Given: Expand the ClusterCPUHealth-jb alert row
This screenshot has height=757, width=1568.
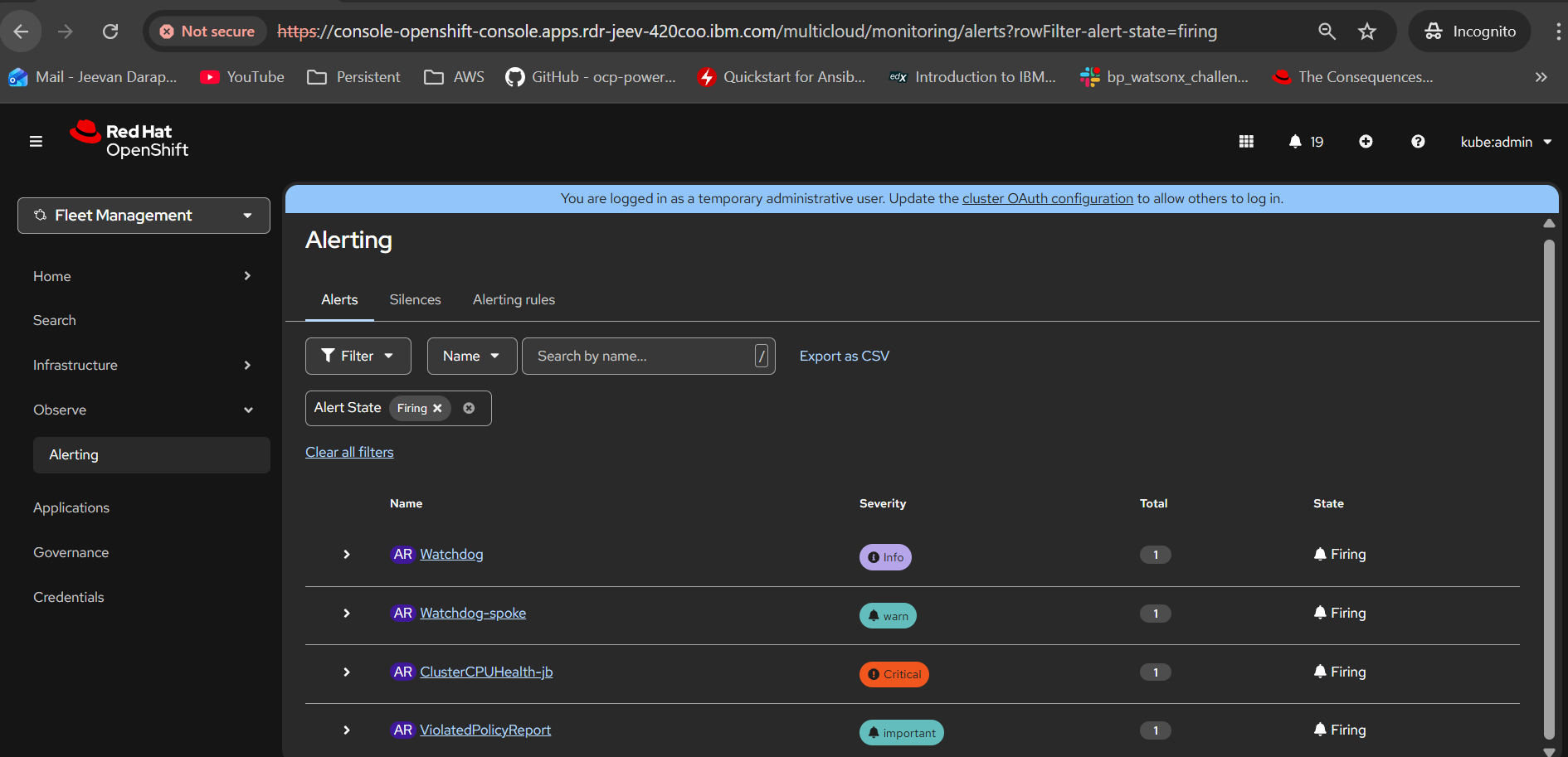Looking at the screenshot, I should (x=347, y=672).
